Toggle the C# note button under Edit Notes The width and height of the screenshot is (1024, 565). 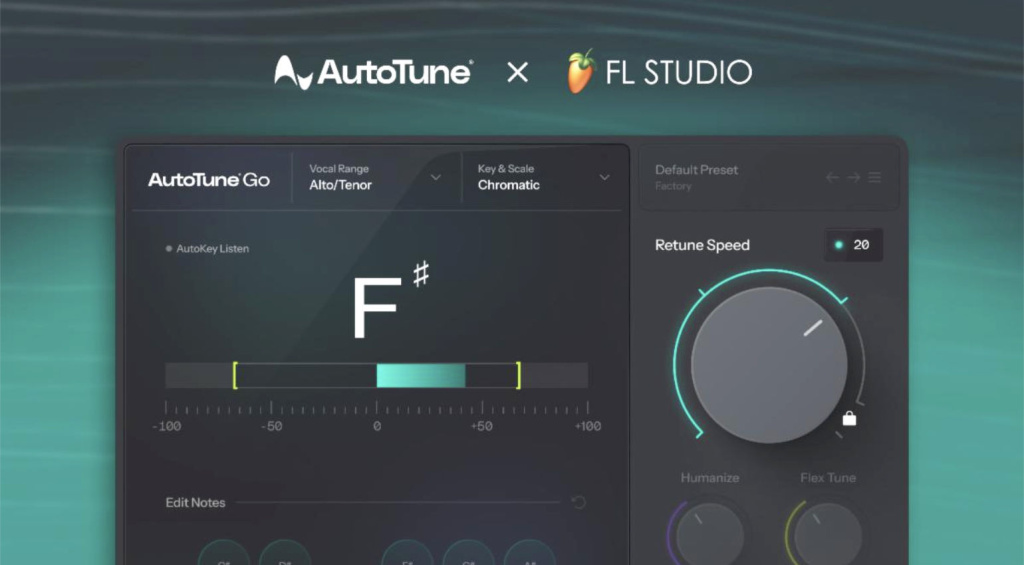click(224, 553)
